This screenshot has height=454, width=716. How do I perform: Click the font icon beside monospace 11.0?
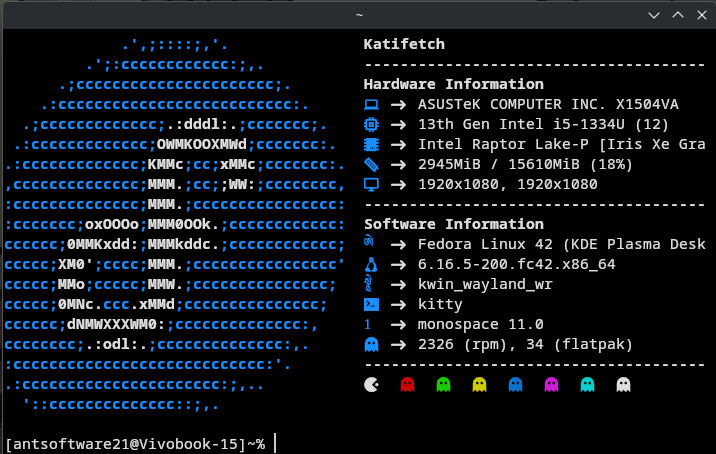(x=368, y=324)
